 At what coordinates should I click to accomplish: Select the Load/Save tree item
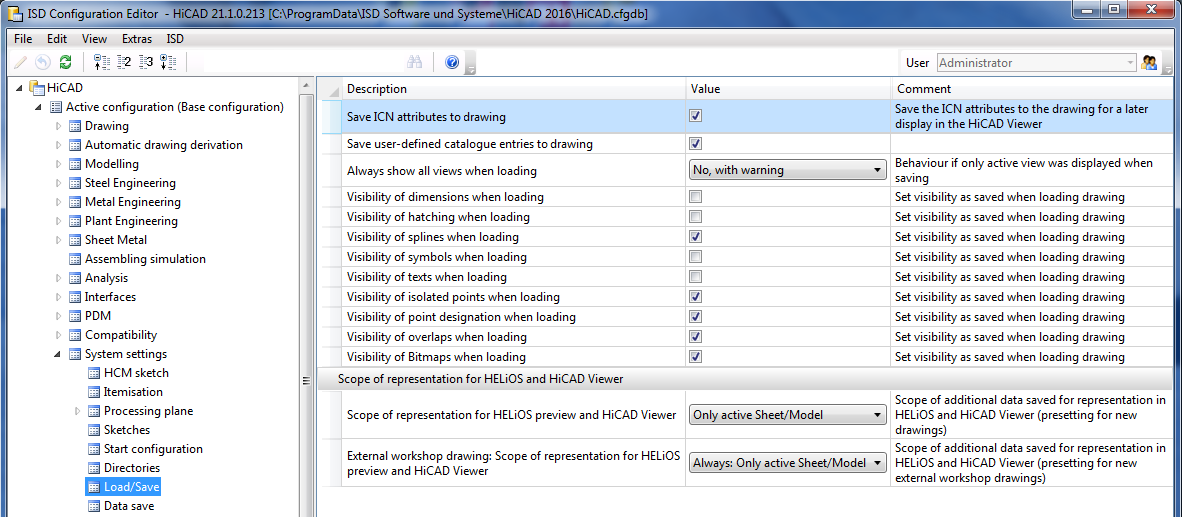pos(132,487)
